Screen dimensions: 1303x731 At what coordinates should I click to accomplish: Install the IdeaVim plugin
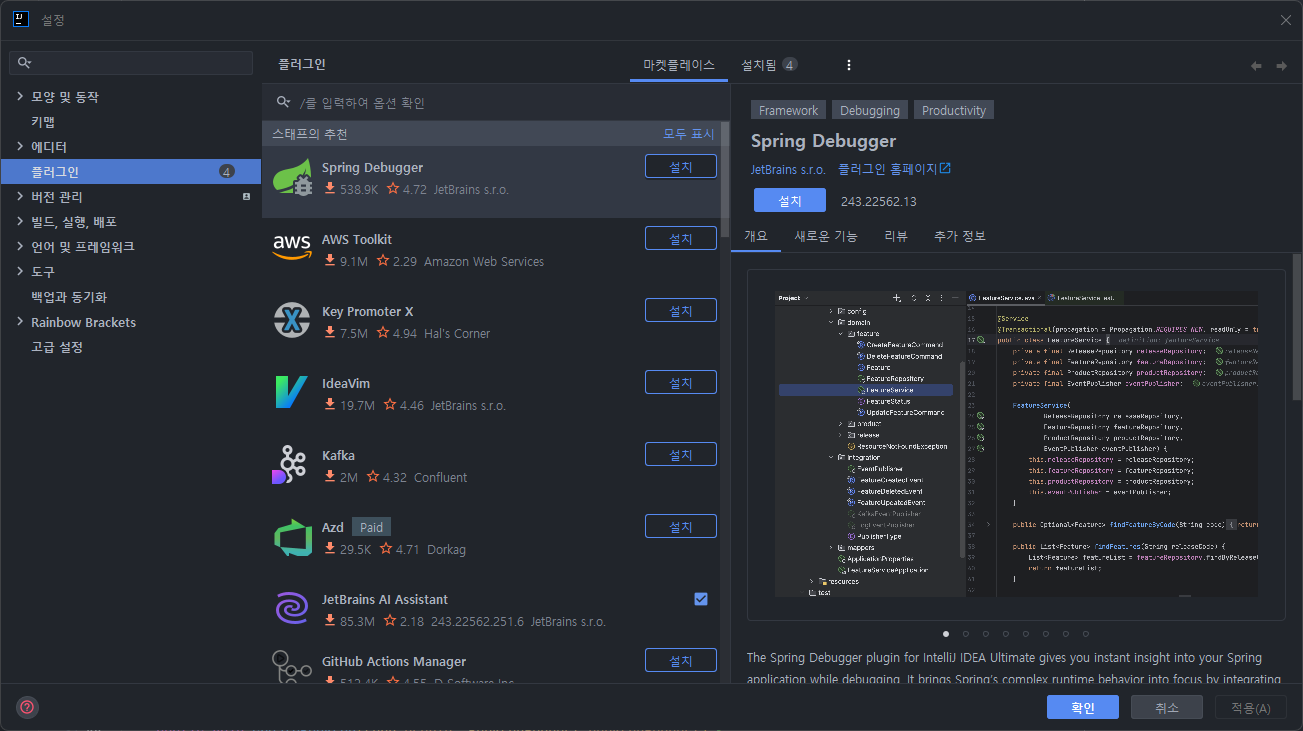[x=681, y=382]
